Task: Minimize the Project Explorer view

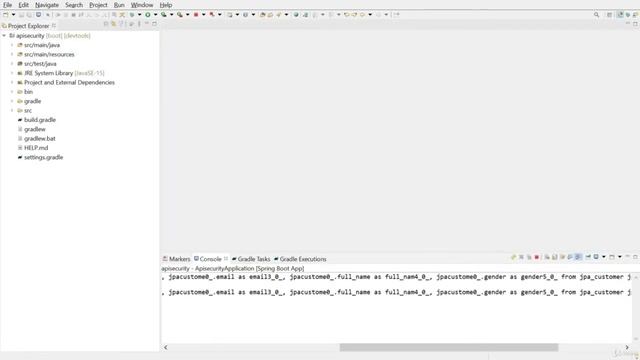Action: 147,24
